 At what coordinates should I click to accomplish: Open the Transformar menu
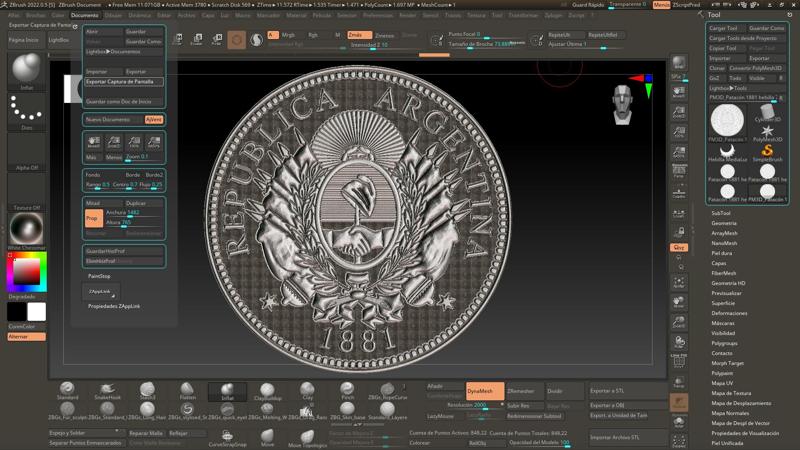coord(523,15)
